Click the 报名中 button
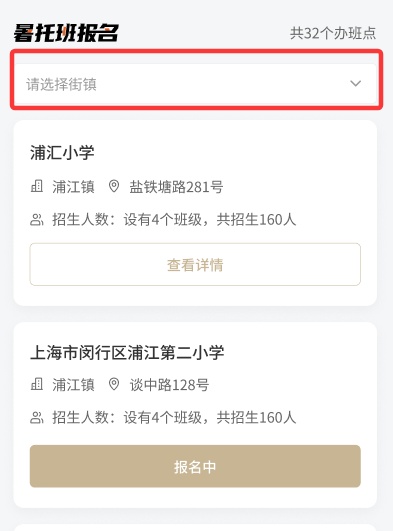This screenshot has height=531, width=393. pyautogui.click(x=195, y=466)
